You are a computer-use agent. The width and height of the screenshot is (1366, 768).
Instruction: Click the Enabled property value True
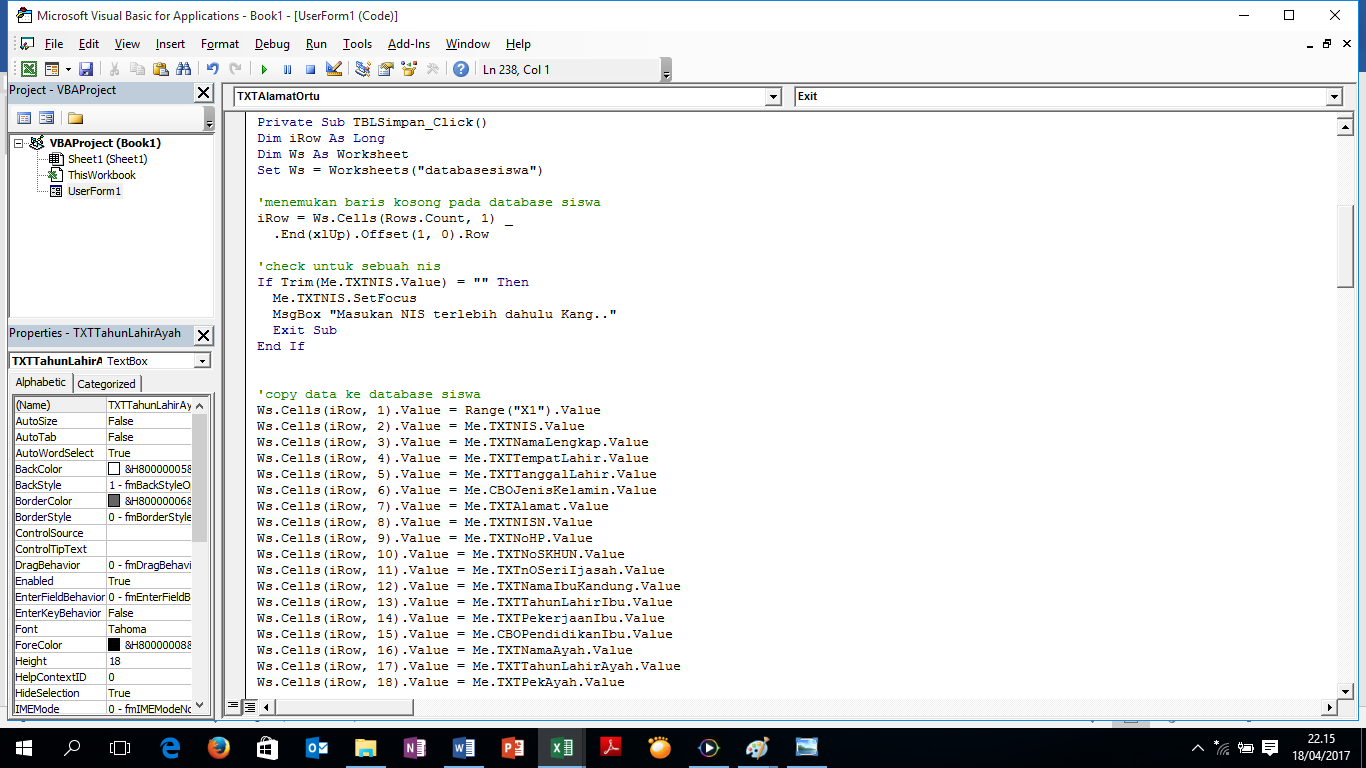click(x=148, y=581)
